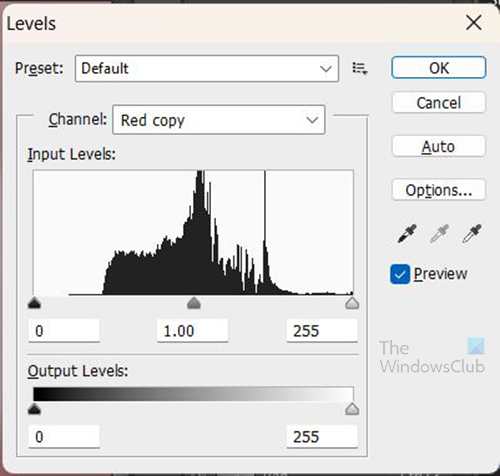
Task: Select the gray point eyedropper
Action: click(x=439, y=233)
